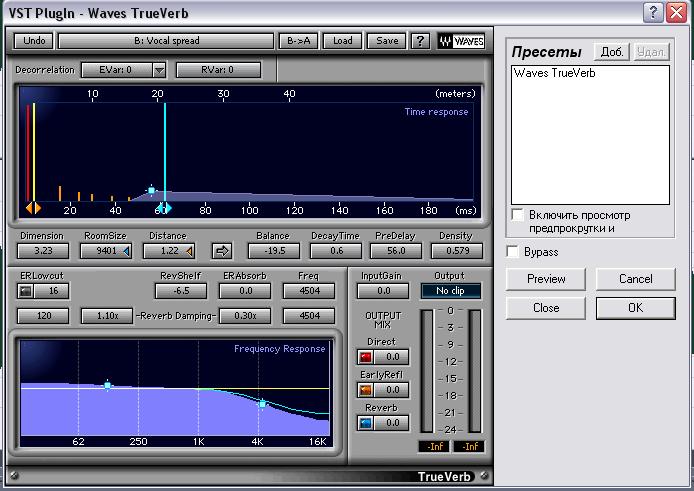Toggle the Reverb blue mute button
Image resolution: width=694 pixels, height=491 pixels.
[x=366, y=423]
